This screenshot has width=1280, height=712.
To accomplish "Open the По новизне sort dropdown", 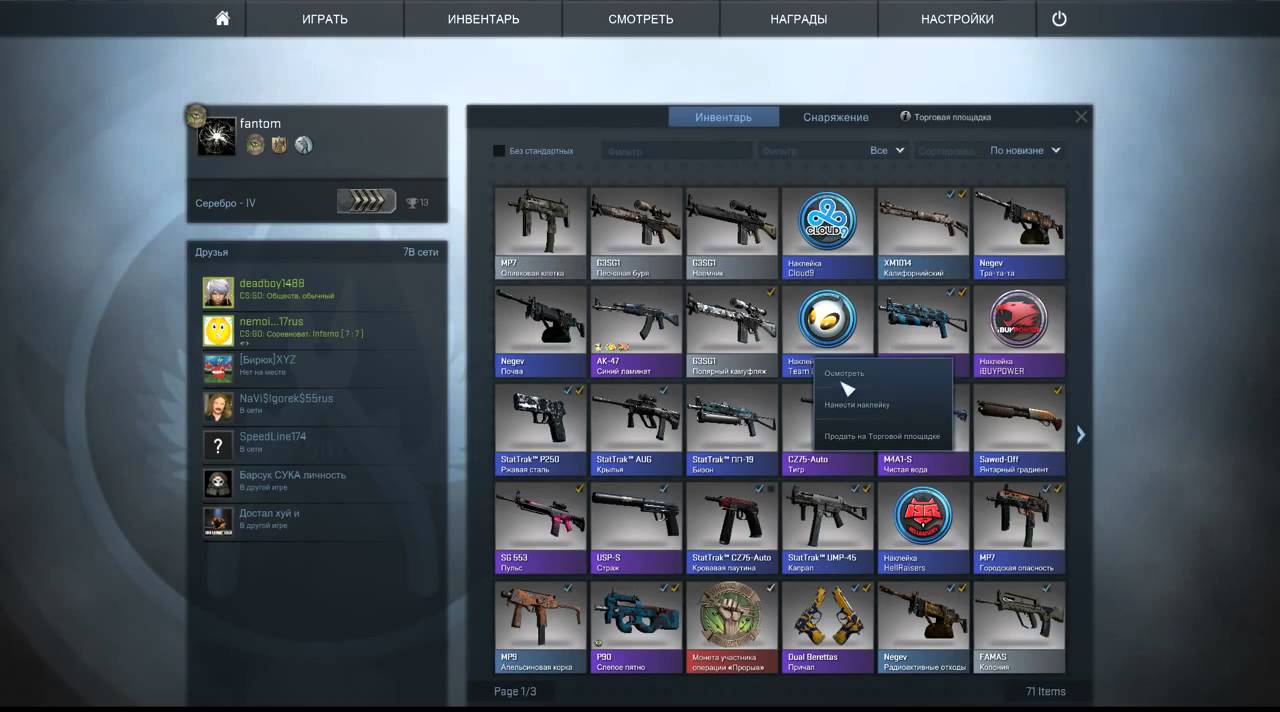I will coord(1025,151).
